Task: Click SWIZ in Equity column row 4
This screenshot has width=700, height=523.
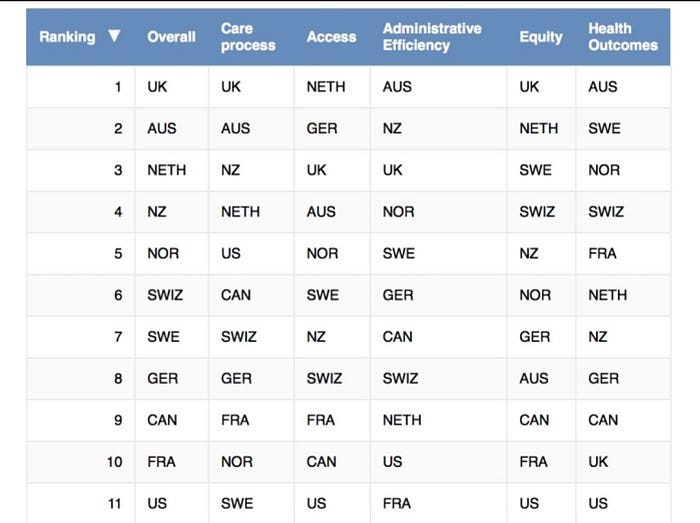Action: (537, 212)
